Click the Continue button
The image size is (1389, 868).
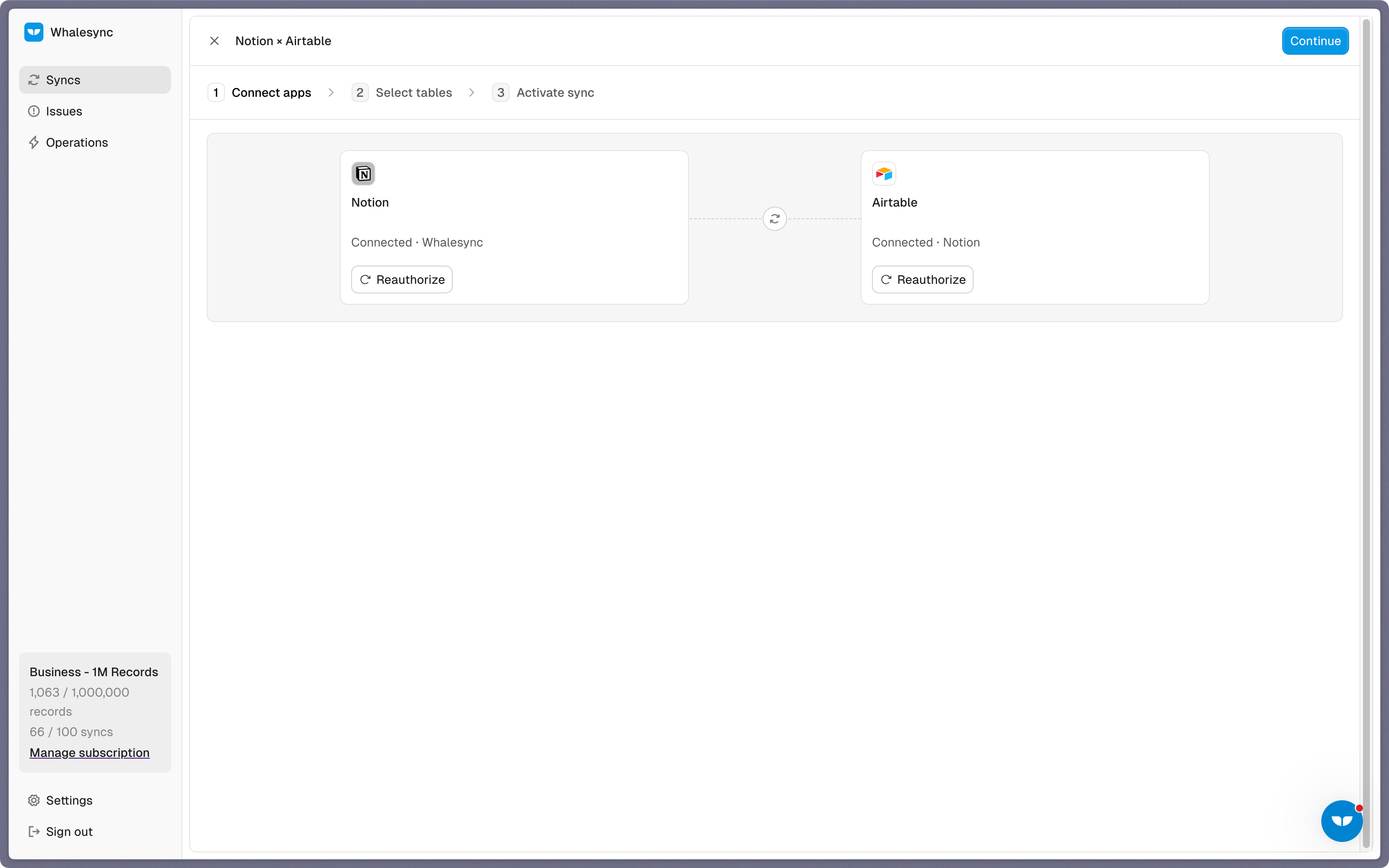pyautogui.click(x=1315, y=41)
